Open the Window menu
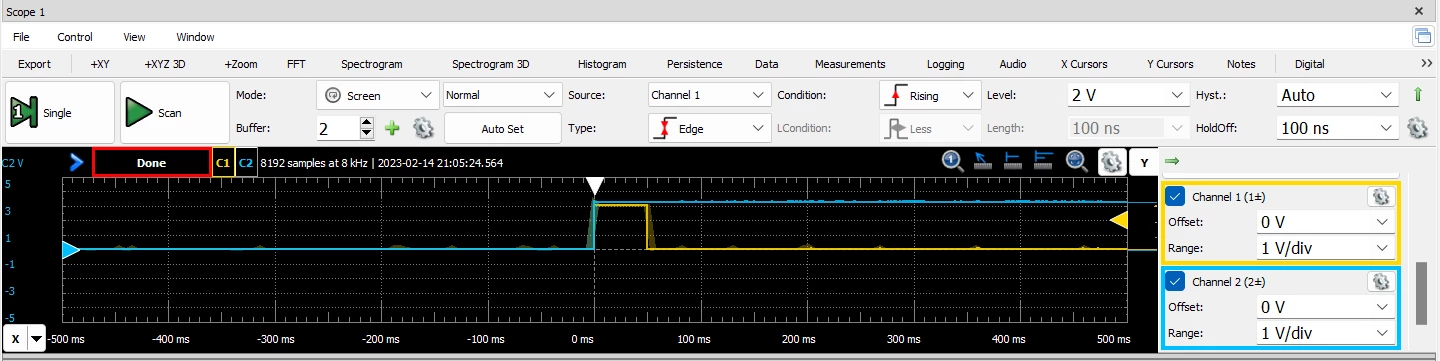Image resolution: width=1440 pixels, height=361 pixels. point(195,37)
